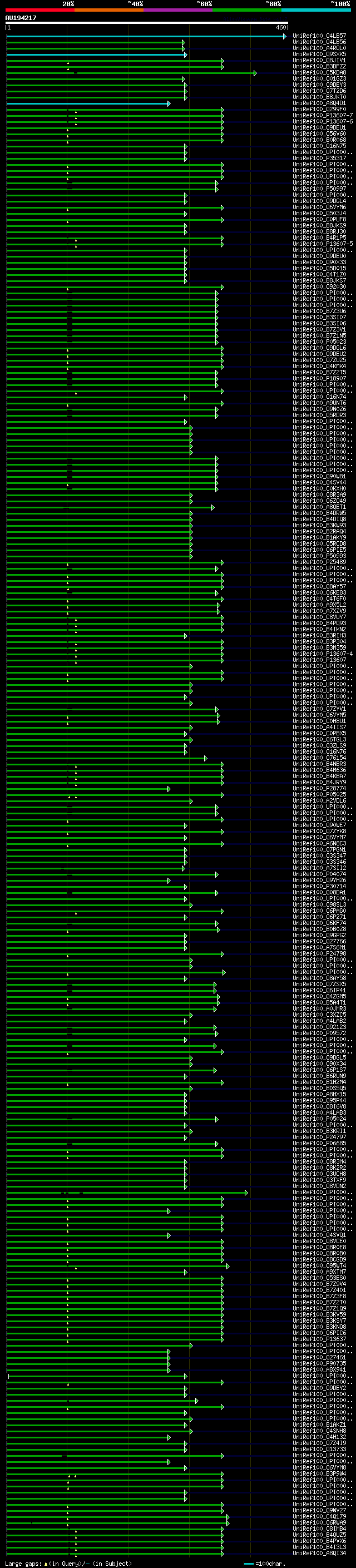356x1568 pixels.
Task: Select label UniRef100_P18907
Action: click(x=319, y=379)
